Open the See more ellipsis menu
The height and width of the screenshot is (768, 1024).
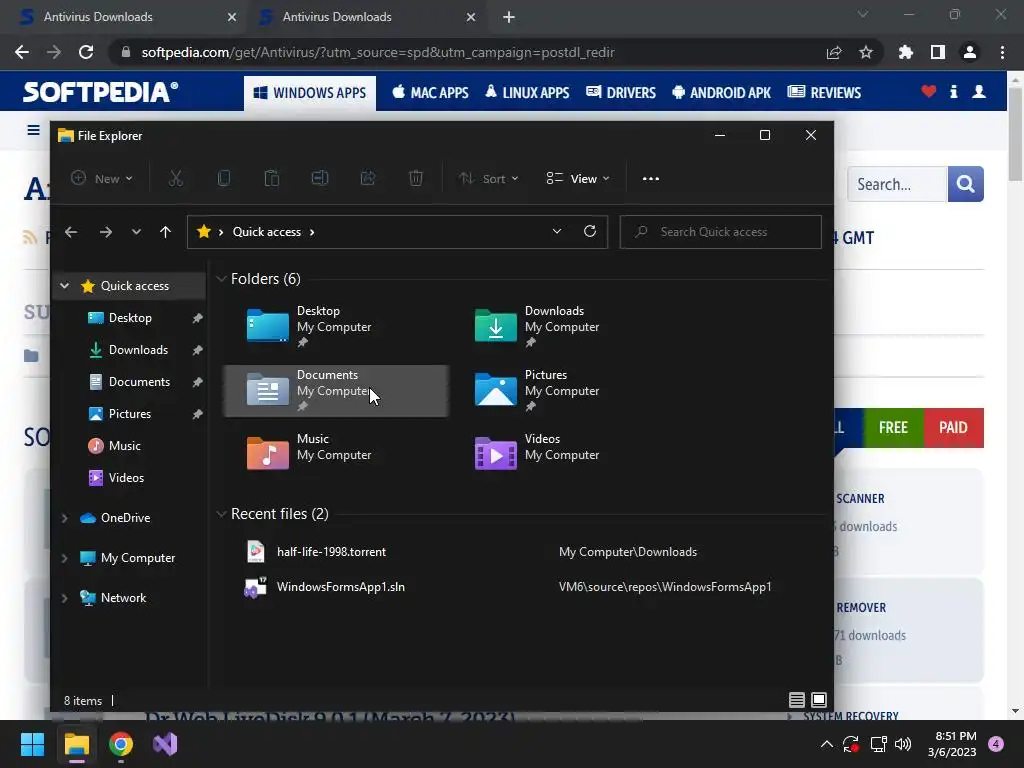tap(650, 178)
